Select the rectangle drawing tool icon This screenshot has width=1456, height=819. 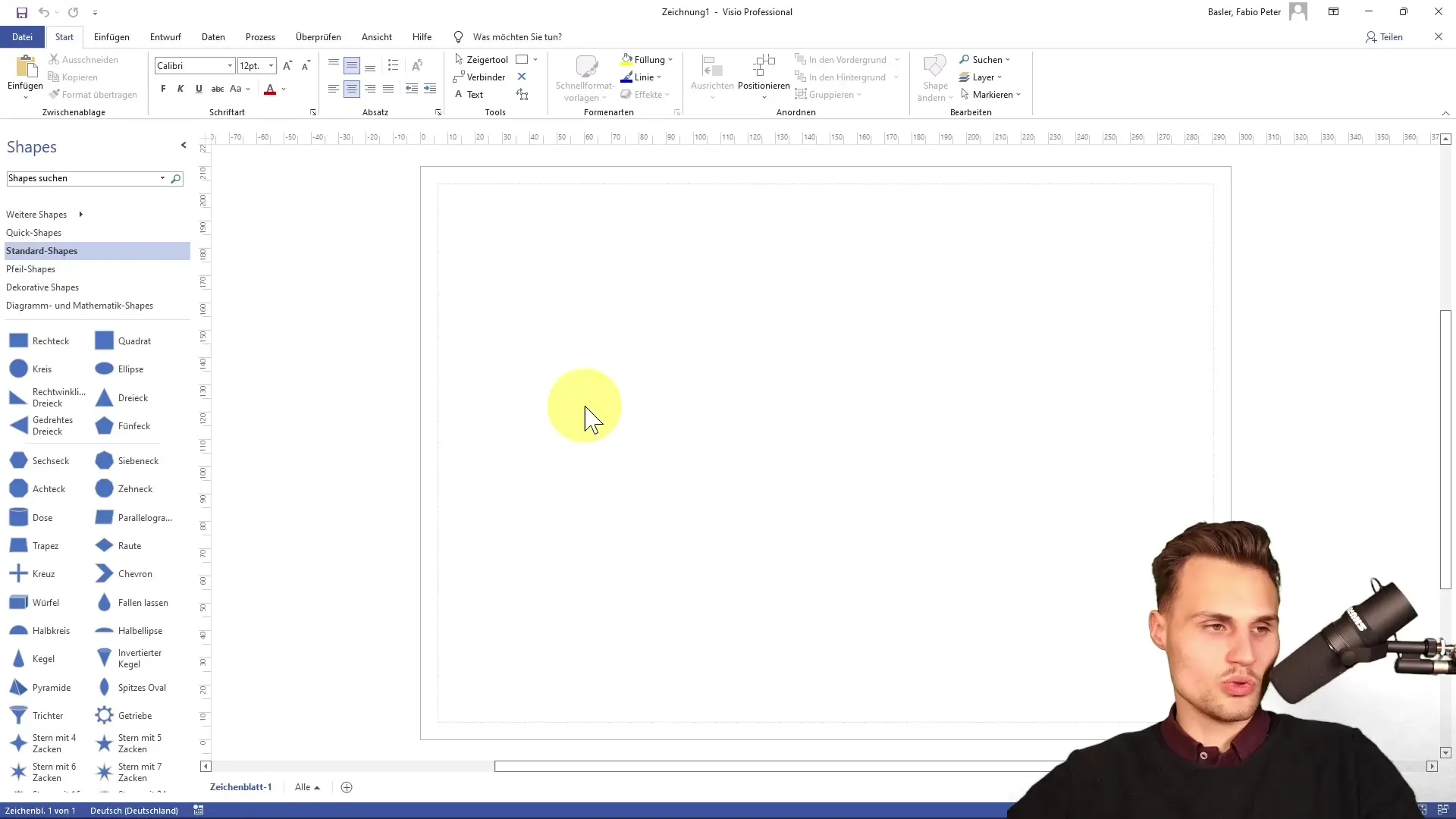[x=522, y=59]
